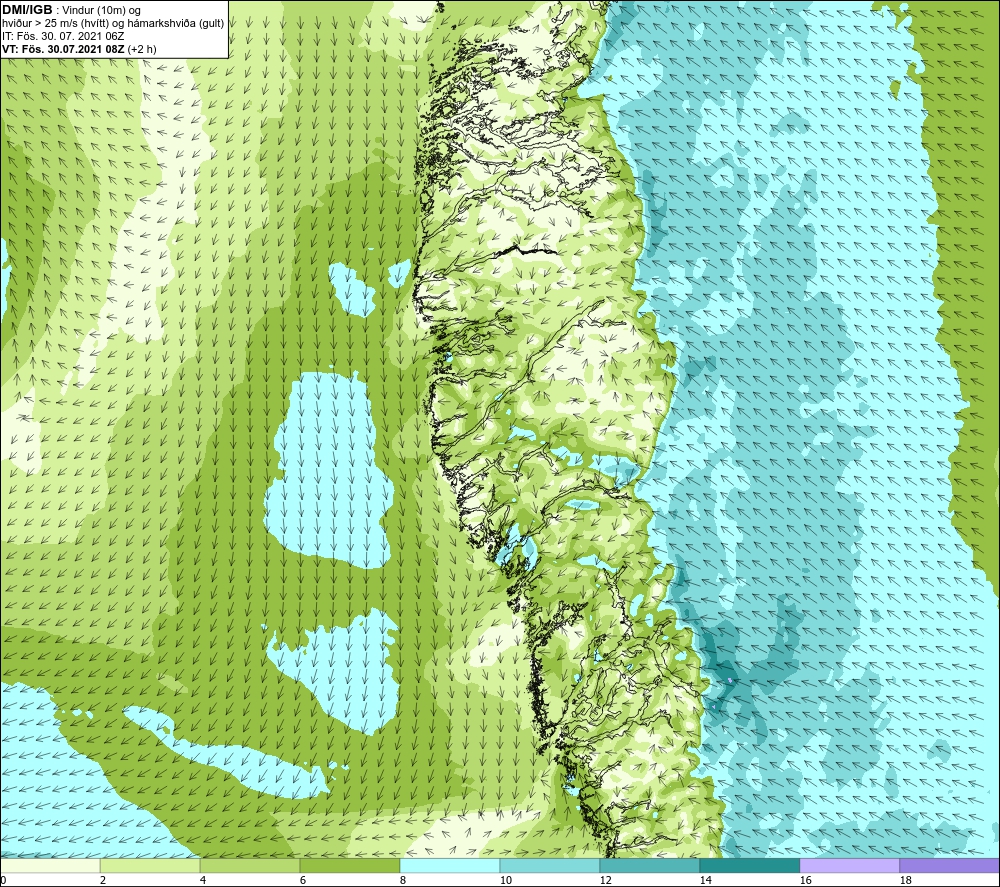The width and height of the screenshot is (1000, 887).
Task: Click the '16' label on the wind scale
Action: tap(805, 880)
